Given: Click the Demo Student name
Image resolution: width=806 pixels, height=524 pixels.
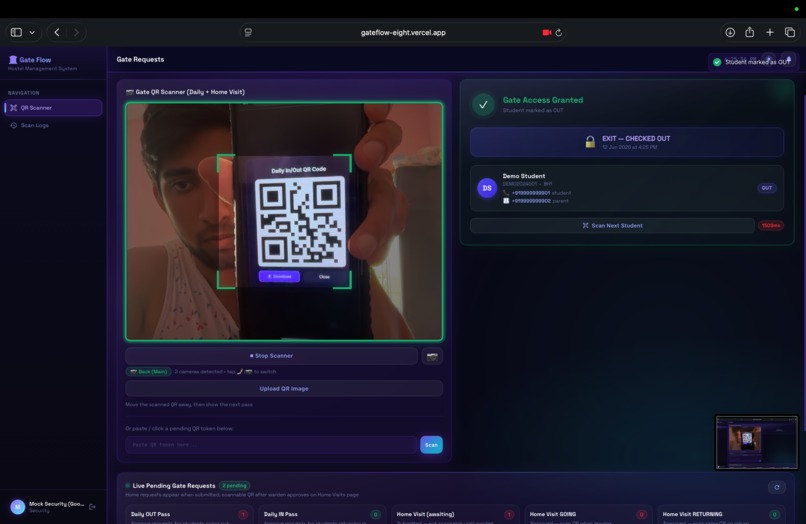Looking at the screenshot, I should (524, 176).
